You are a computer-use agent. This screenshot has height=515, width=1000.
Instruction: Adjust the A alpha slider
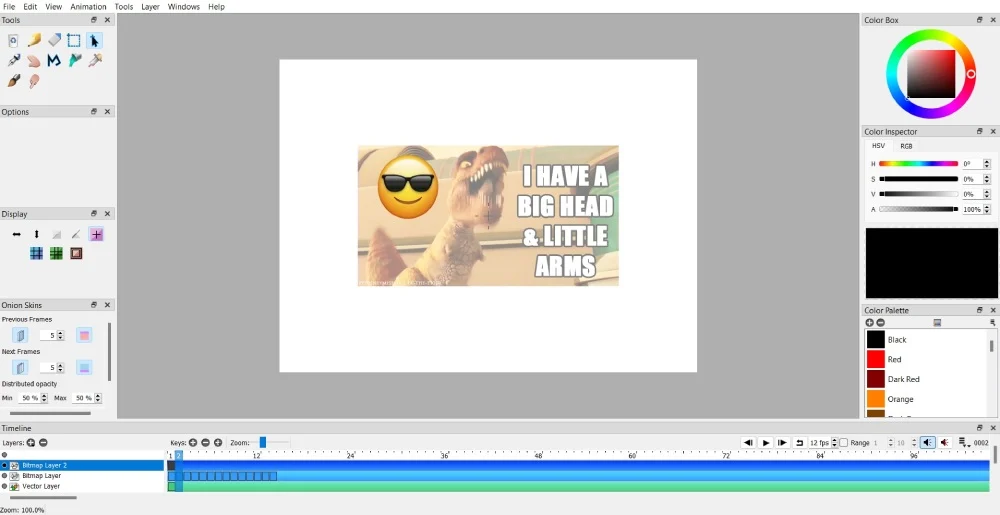[918, 209]
